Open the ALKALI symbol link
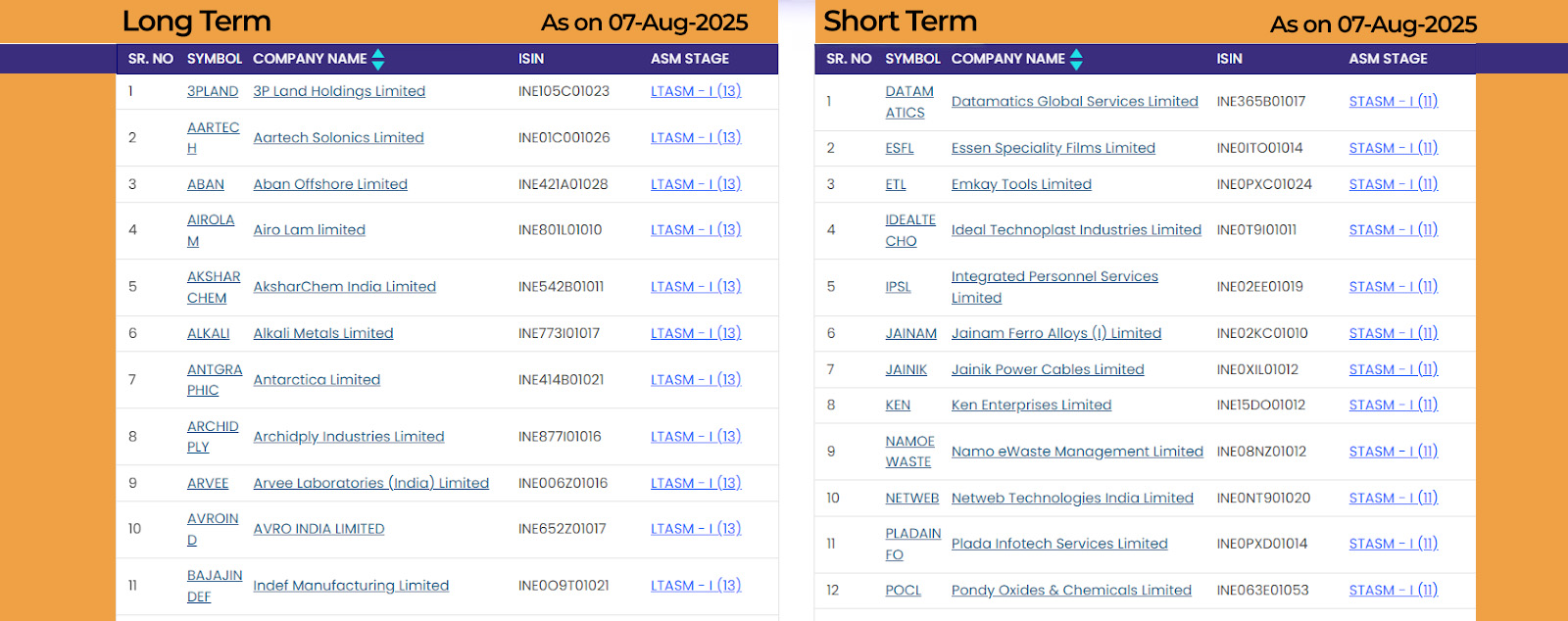This screenshot has height=621, width=1568. coord(208,333)
